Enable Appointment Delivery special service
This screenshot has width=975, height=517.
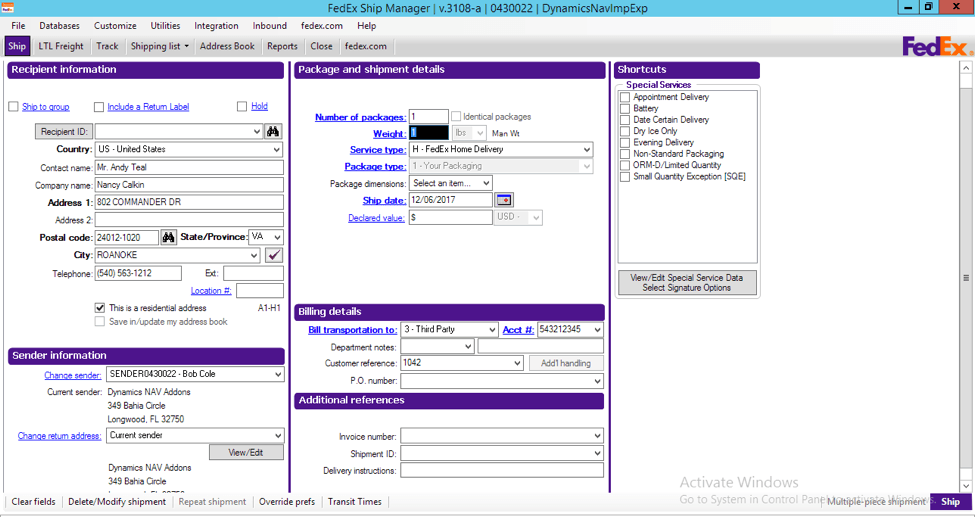[x=626, y=97]
